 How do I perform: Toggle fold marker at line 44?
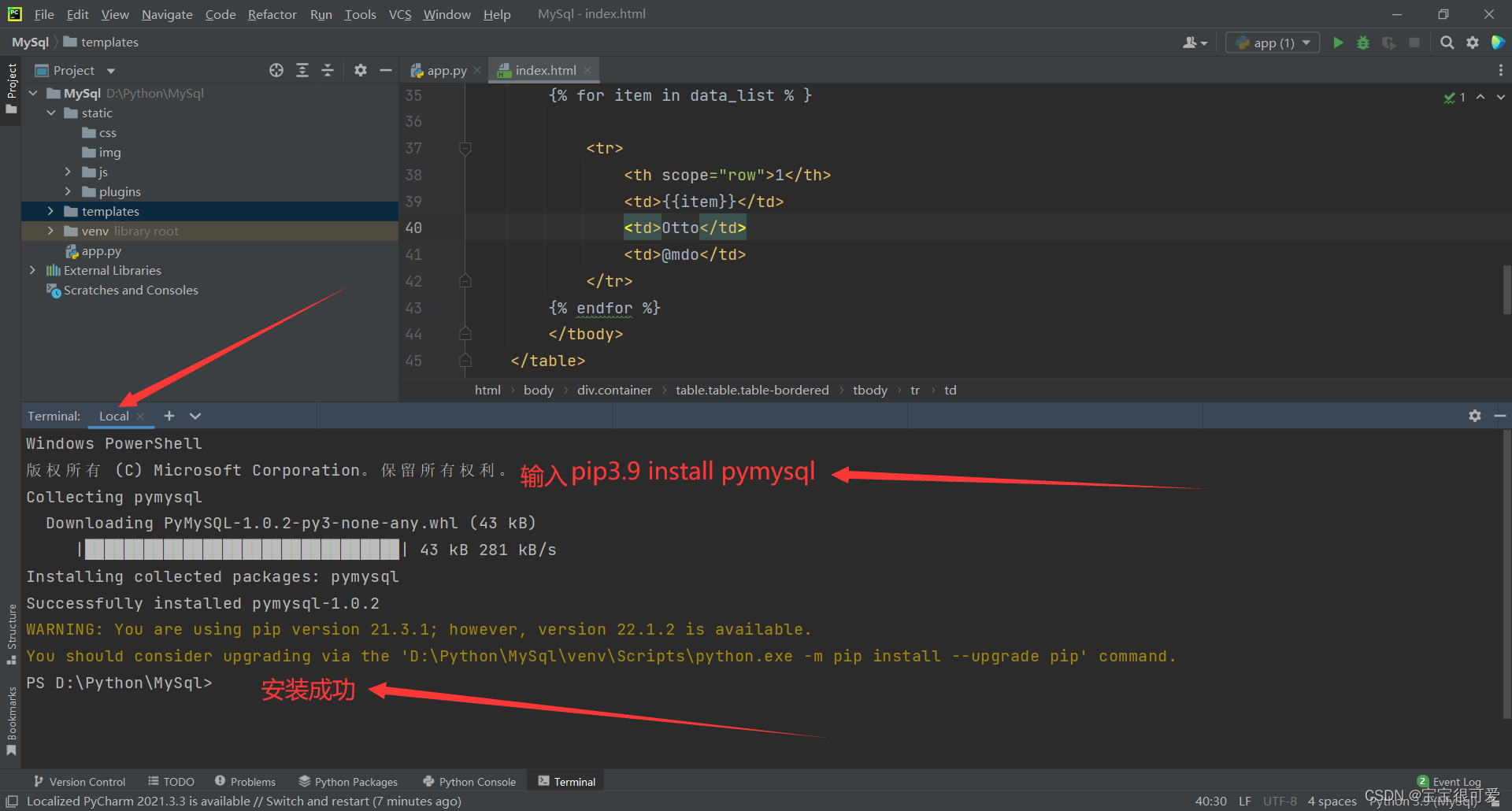coord(465,334)
